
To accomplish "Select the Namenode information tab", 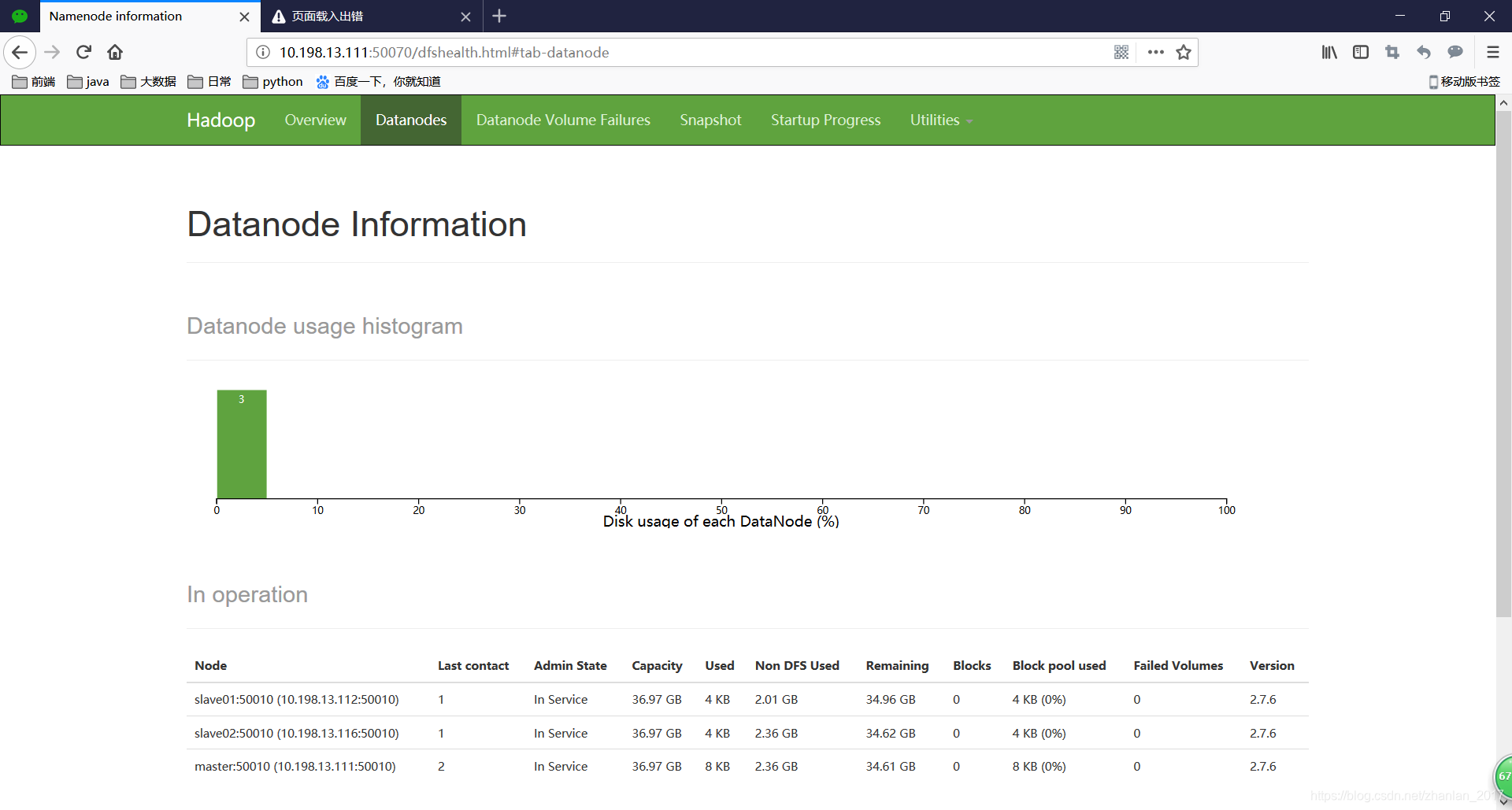I will click(x=150, y=17).
